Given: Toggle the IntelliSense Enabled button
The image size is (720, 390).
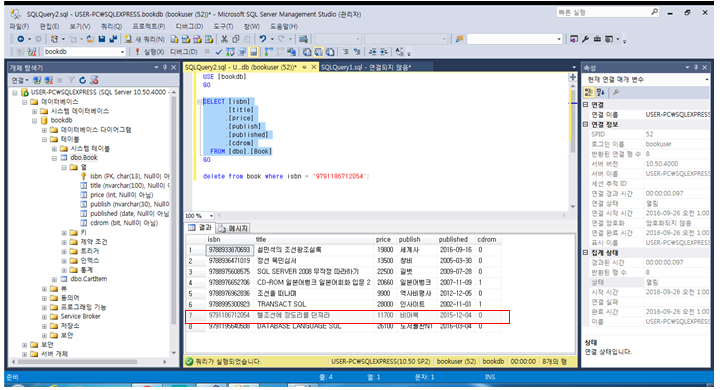Looking at the screenshot, I should point(253,51).
